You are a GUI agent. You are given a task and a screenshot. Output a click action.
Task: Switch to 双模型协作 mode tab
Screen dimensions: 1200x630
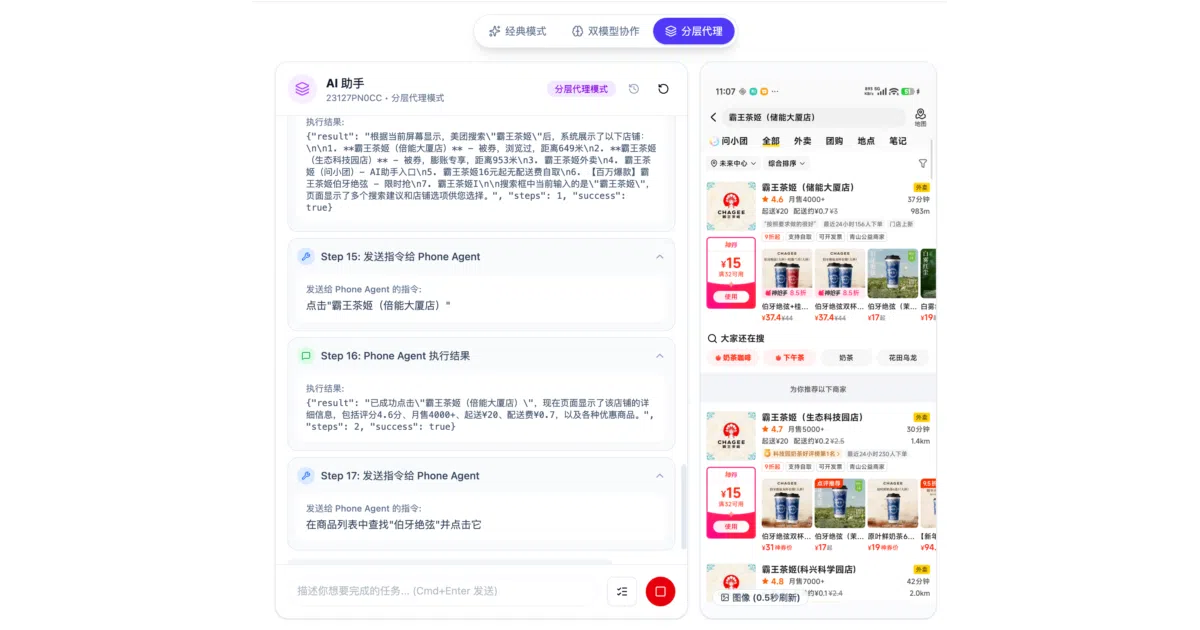[605, 31]
